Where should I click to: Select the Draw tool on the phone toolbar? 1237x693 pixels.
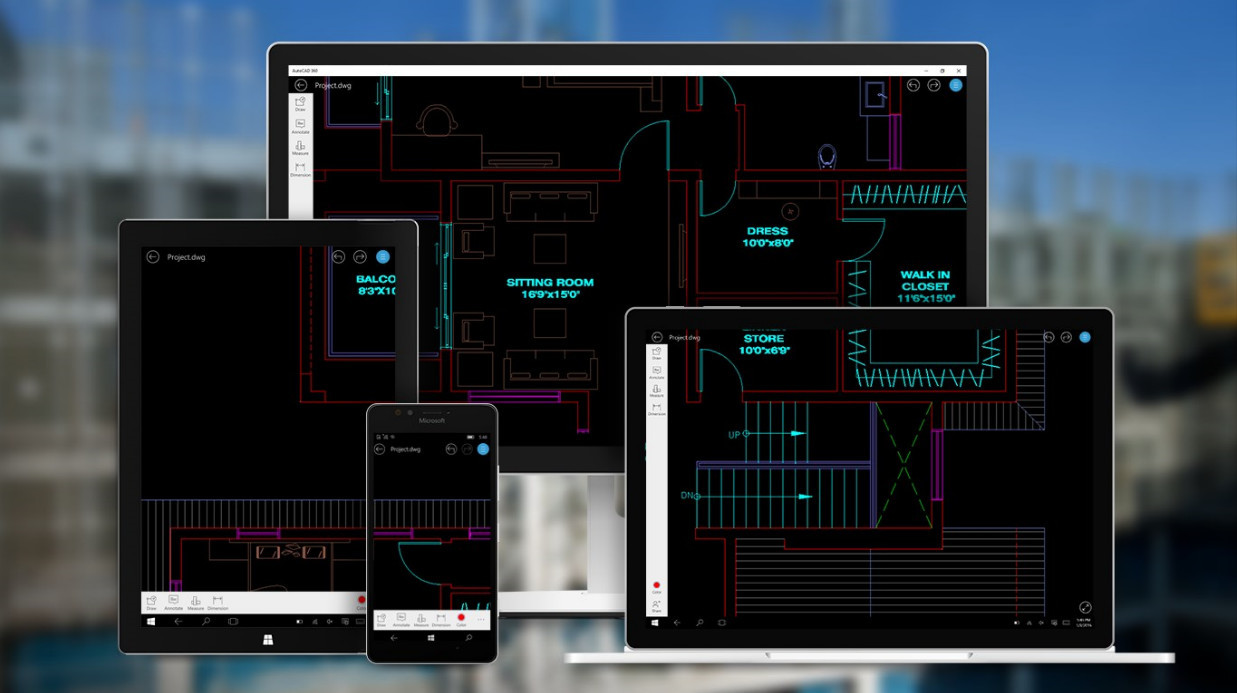tap(381, 619)
